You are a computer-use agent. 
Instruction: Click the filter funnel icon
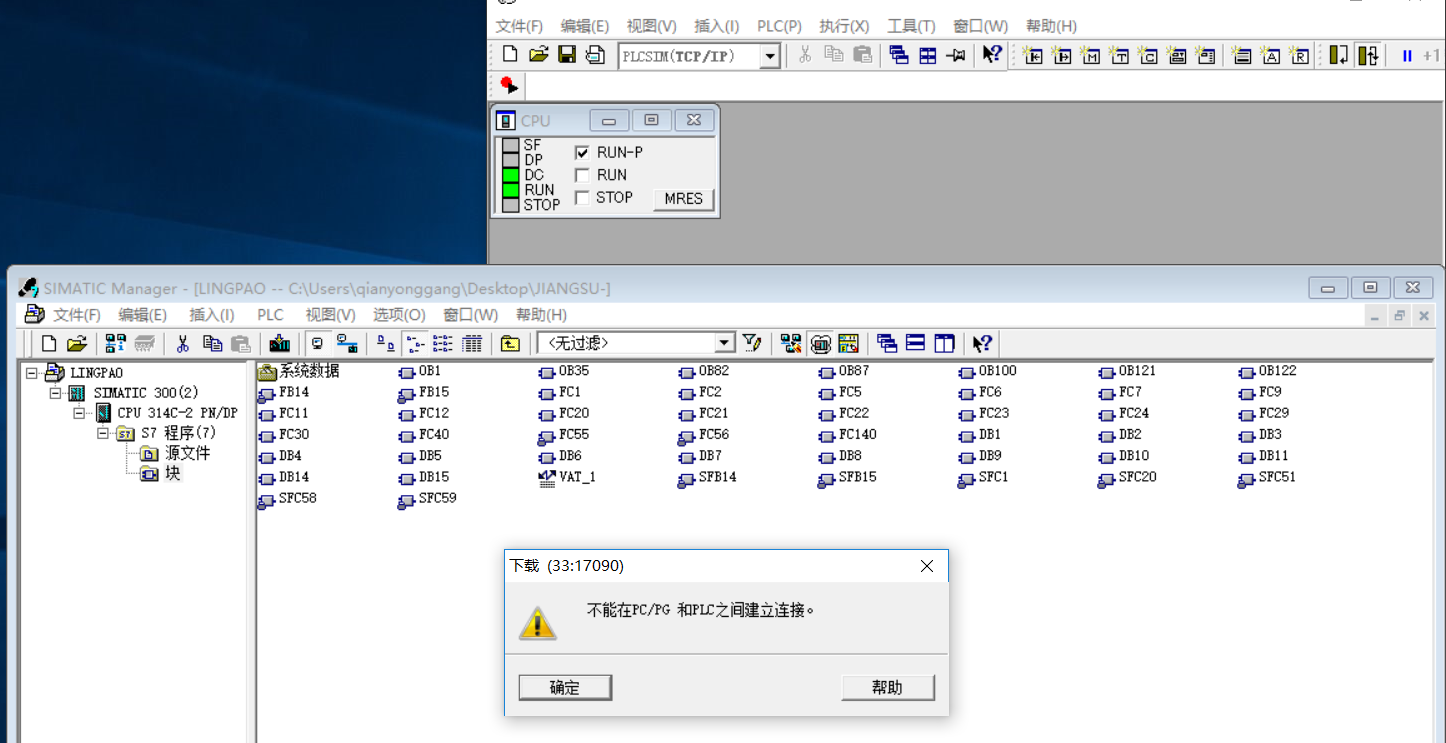click(752, 344)
